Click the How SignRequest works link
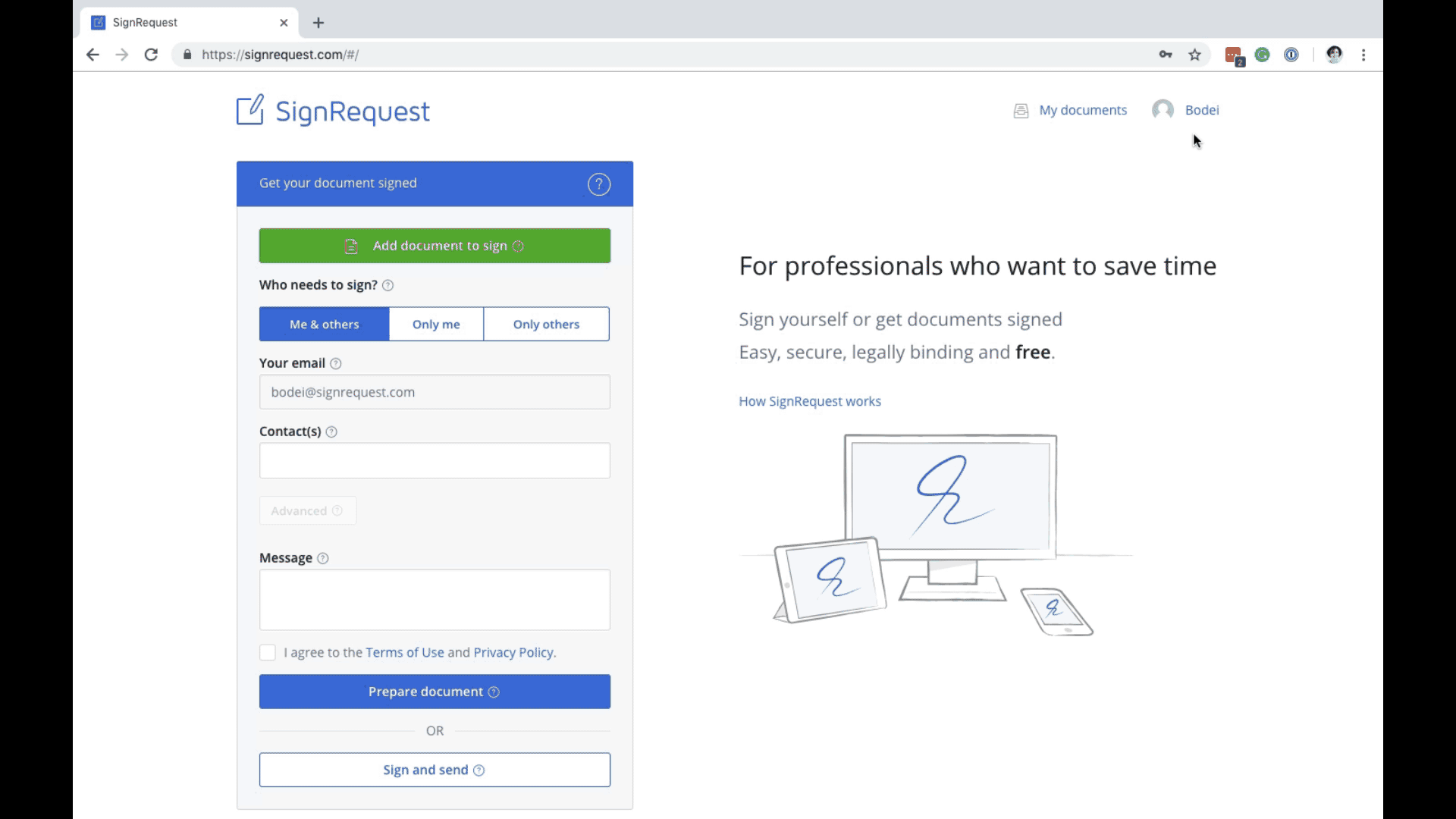Screen dimensions: 1456x819 click(810, 400)
